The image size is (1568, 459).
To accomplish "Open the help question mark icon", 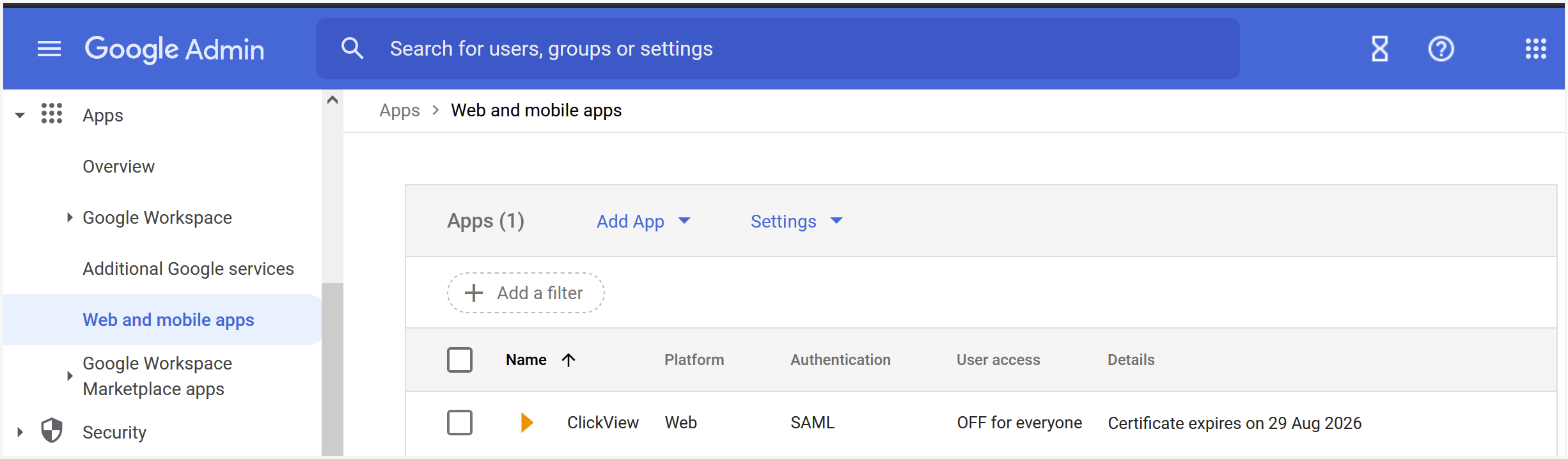I will pos(1441,49).
